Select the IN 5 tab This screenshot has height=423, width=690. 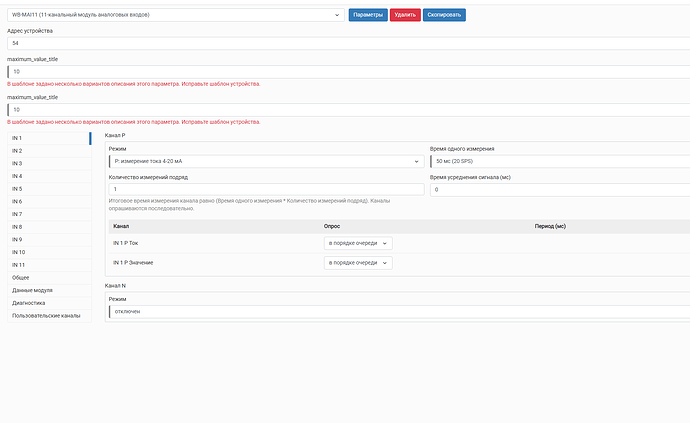(x=49, y=189)
